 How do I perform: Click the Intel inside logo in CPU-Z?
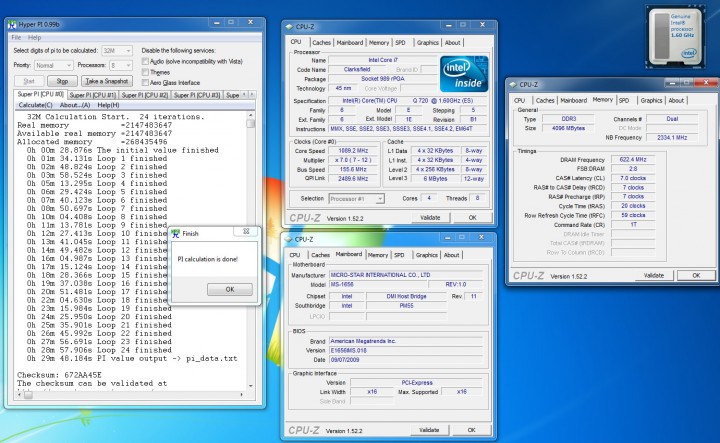coord(464,74)
